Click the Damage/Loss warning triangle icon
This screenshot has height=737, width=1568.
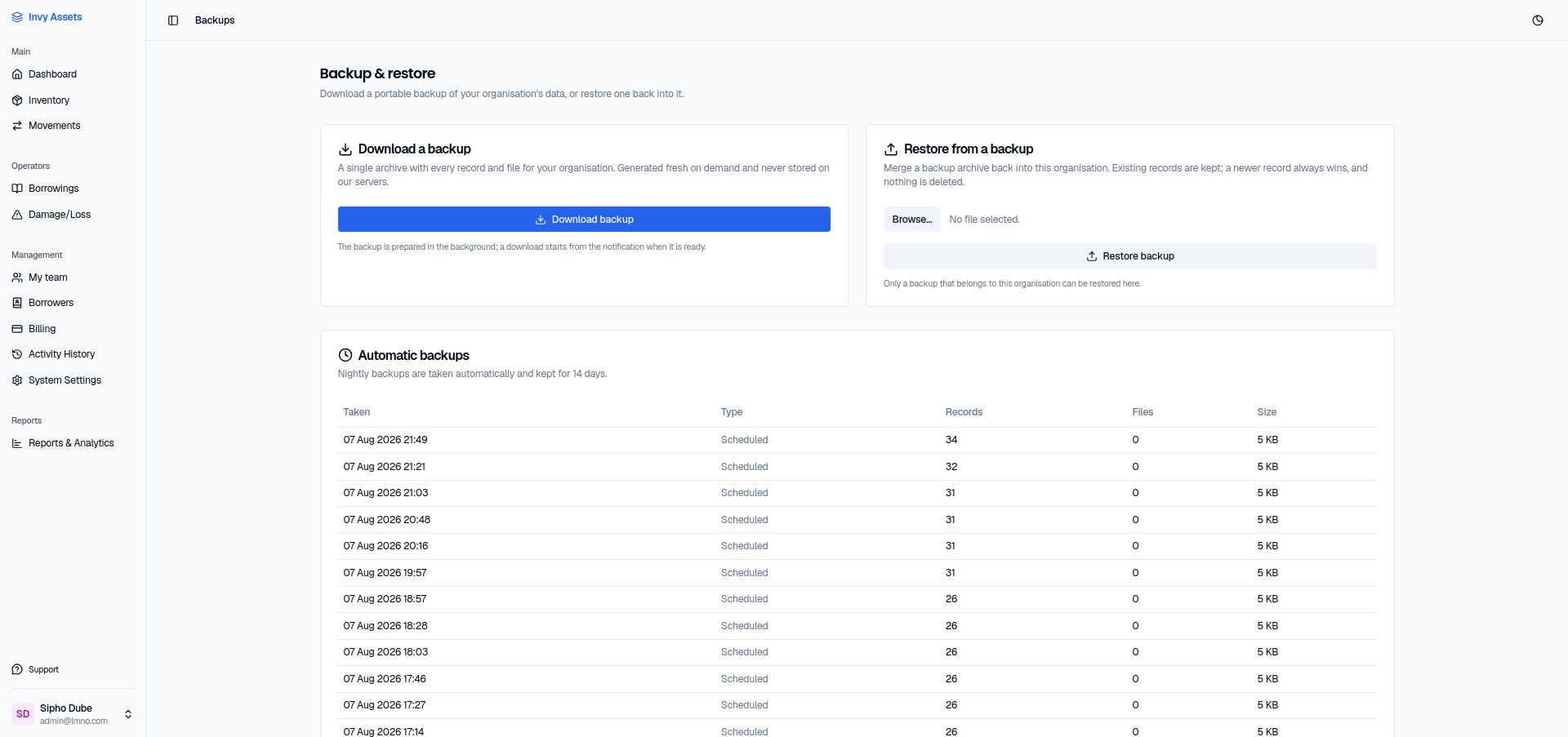tap(17, 215)
